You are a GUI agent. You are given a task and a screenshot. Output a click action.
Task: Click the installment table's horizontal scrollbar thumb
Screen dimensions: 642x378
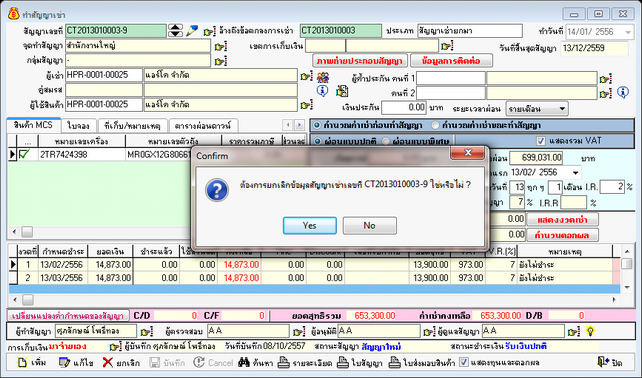(27, 300)
